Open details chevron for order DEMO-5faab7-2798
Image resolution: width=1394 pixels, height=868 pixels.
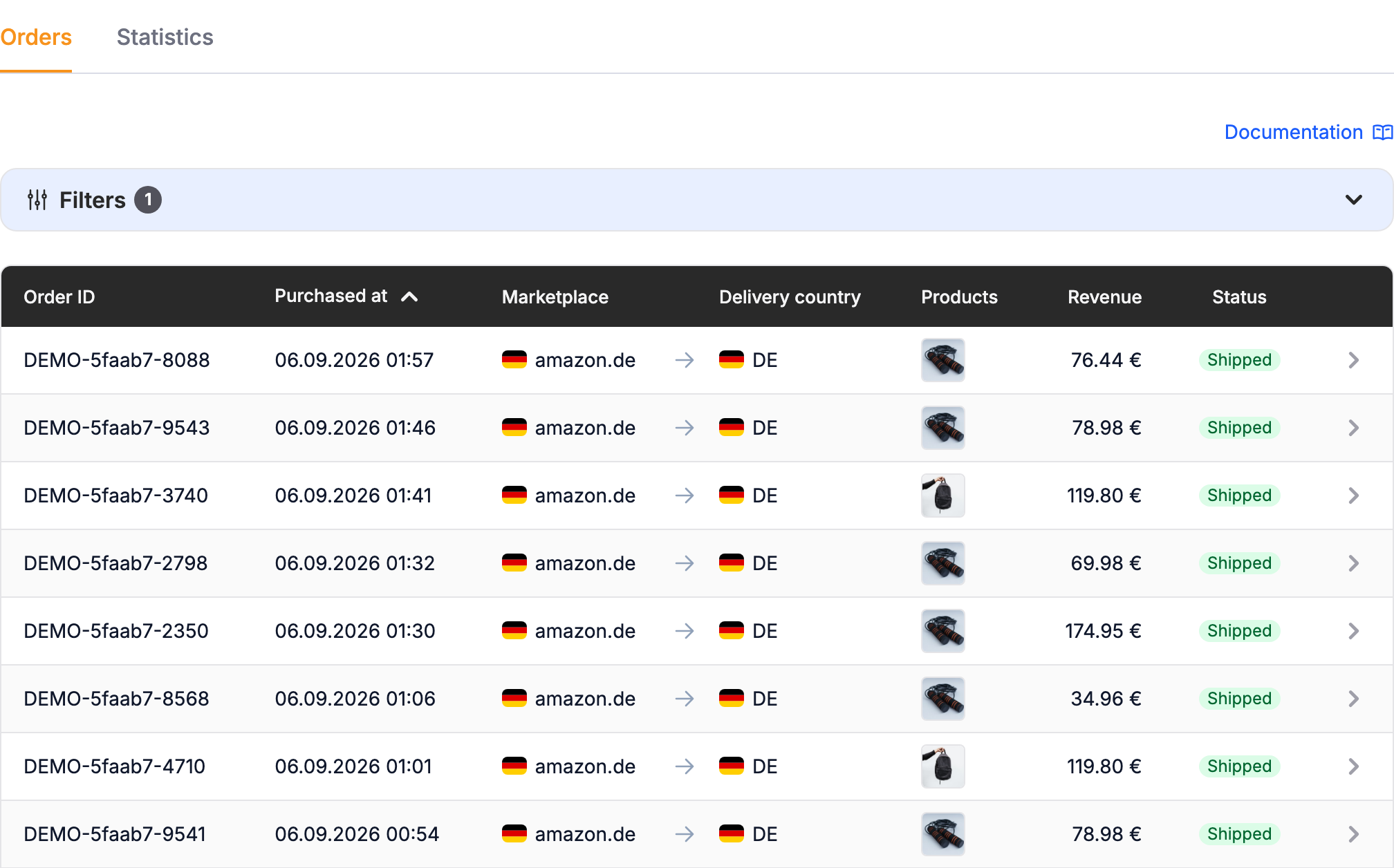pos(1353,563)
